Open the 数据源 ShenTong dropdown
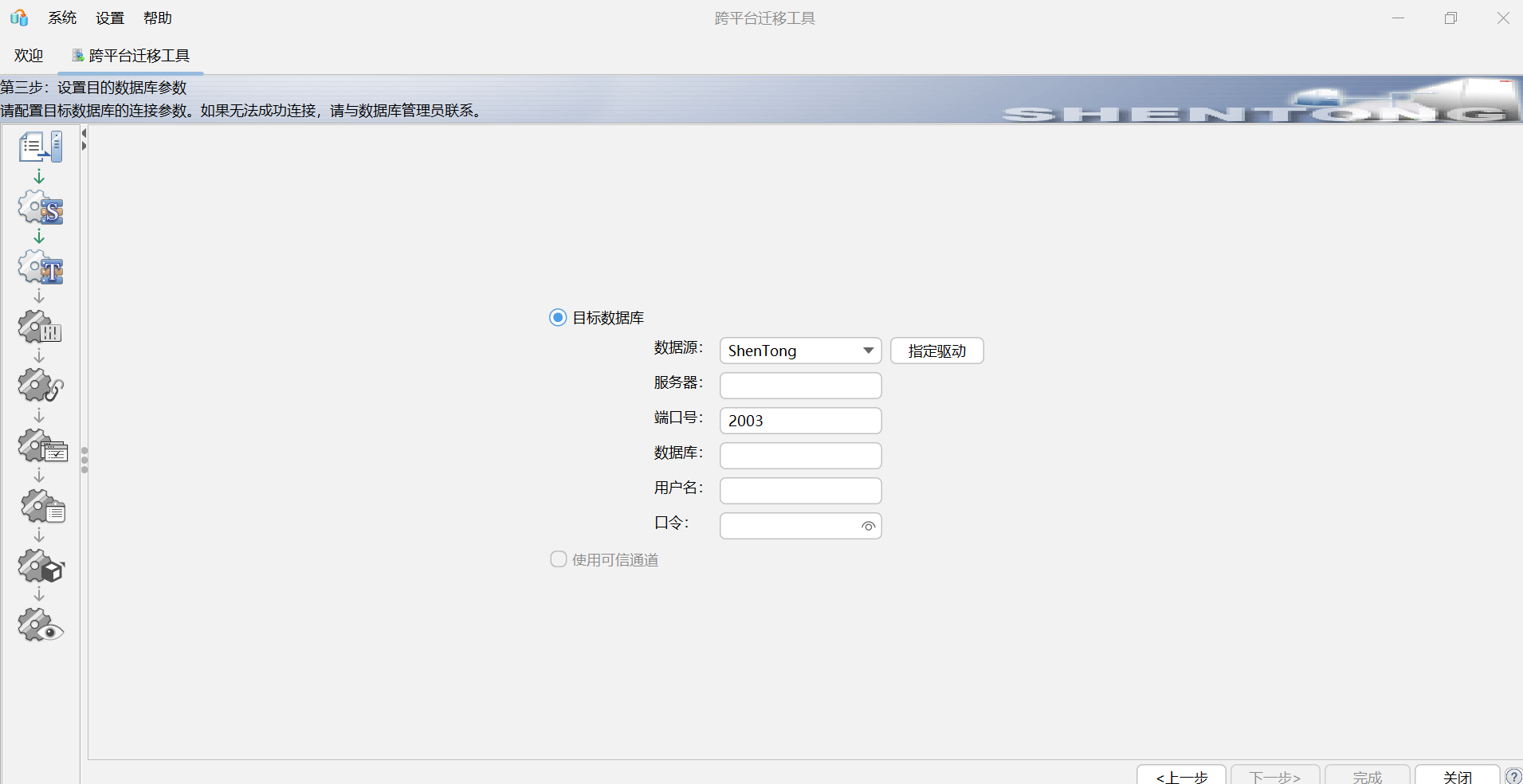Screen dimensions: 1523x784 click(800, 351)
